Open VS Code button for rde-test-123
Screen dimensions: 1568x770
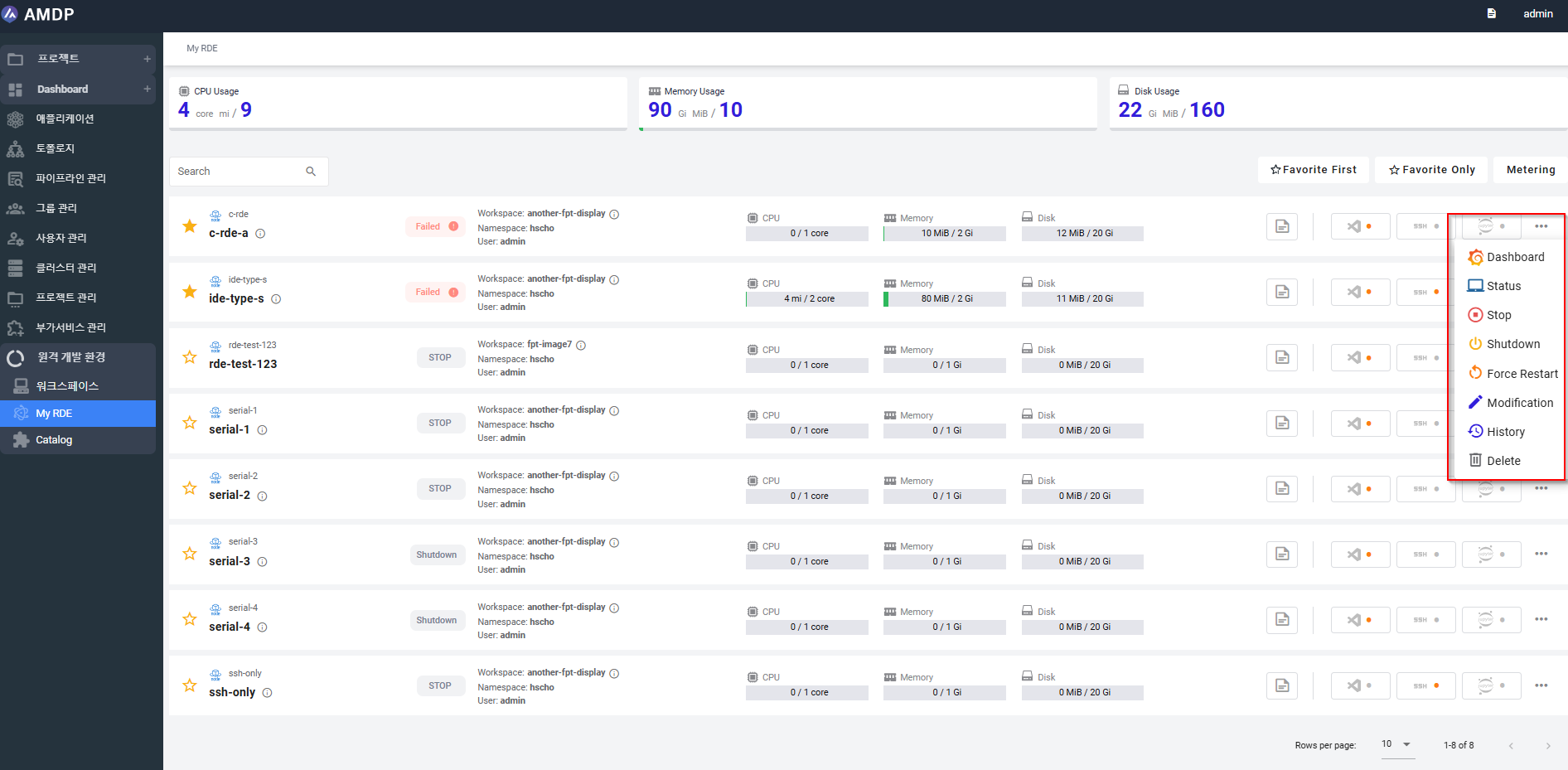(x=1360, y=357)
